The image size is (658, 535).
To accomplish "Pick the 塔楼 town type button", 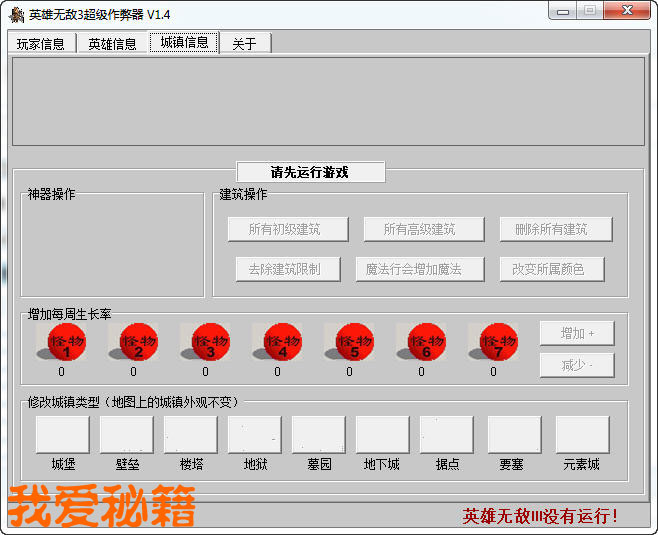I will [191, 435].
